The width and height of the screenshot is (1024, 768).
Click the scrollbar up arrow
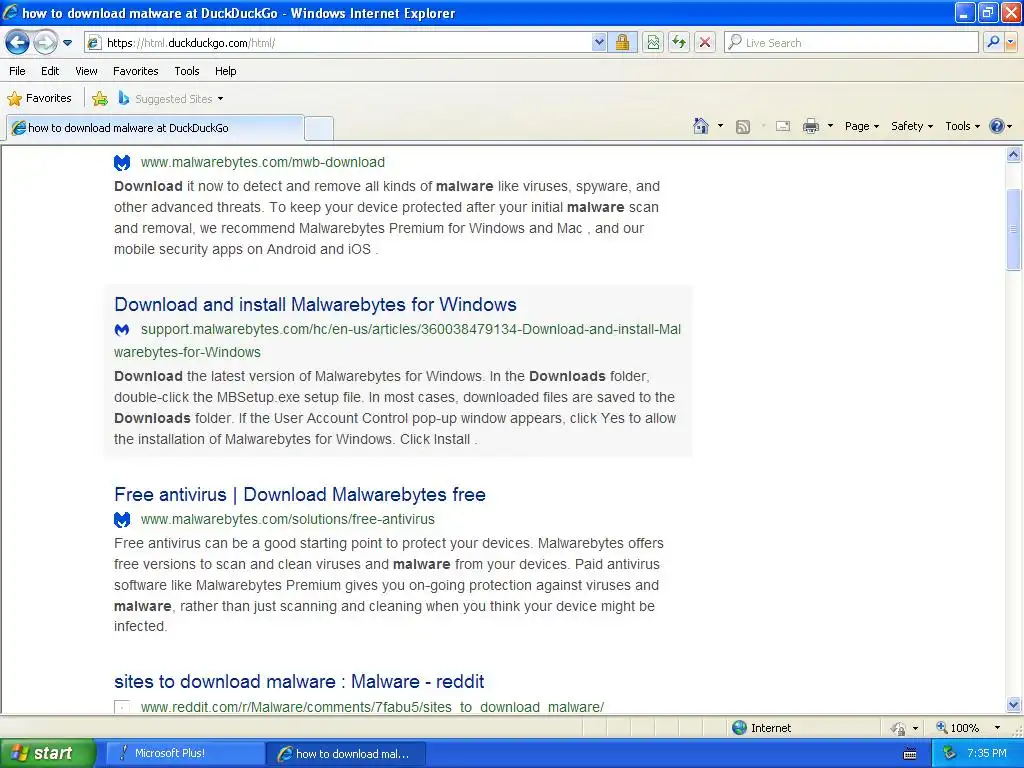tap(1013, 155)
